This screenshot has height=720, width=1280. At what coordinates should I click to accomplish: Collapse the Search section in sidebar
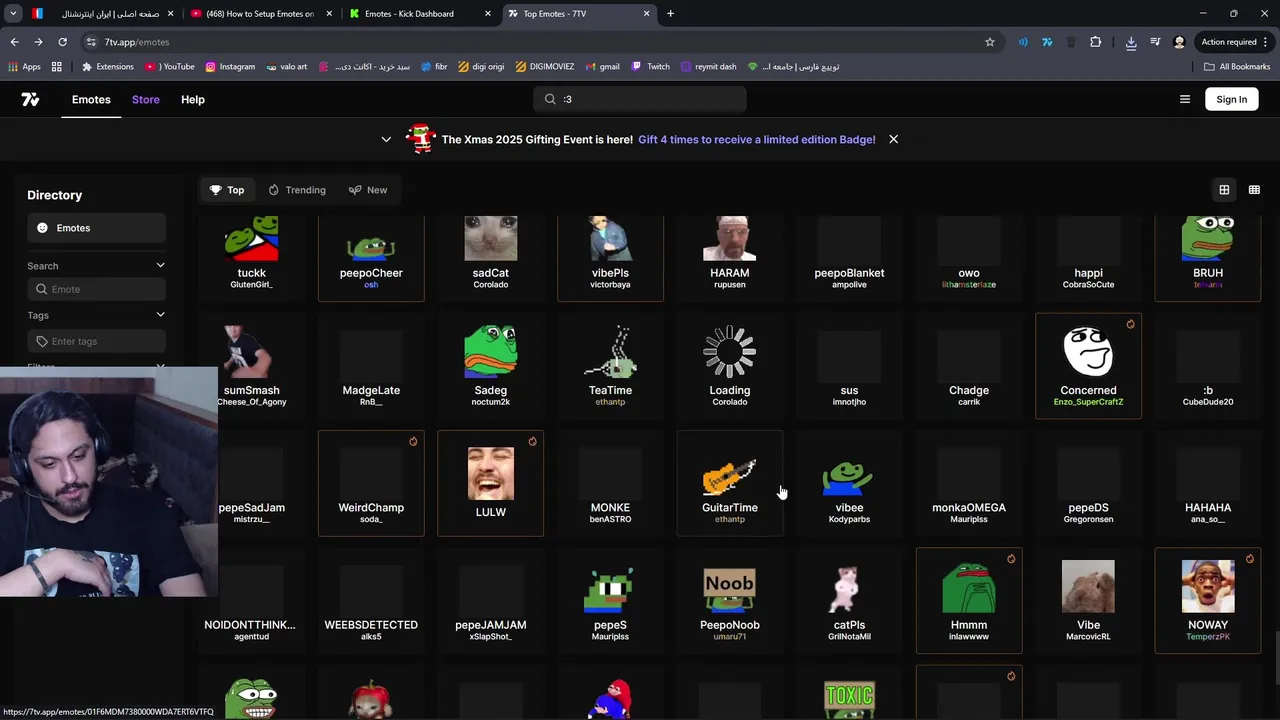160,265
